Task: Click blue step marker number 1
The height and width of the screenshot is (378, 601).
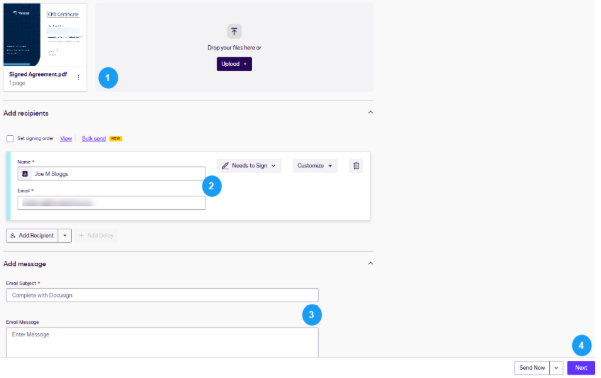Action: tap(108, 78)
